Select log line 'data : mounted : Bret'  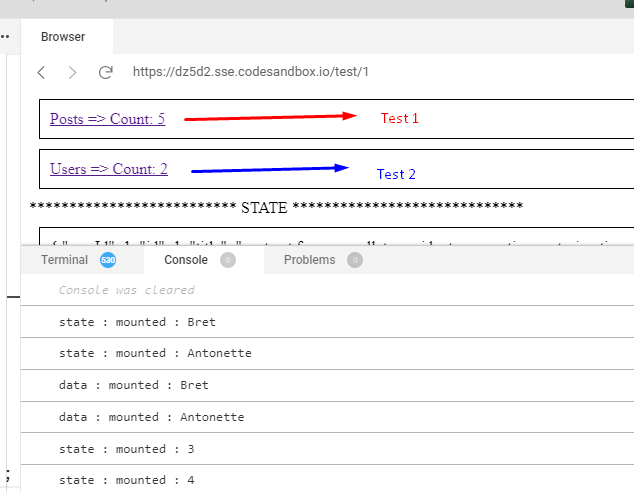pyautogui.click(x=134, y=385)
